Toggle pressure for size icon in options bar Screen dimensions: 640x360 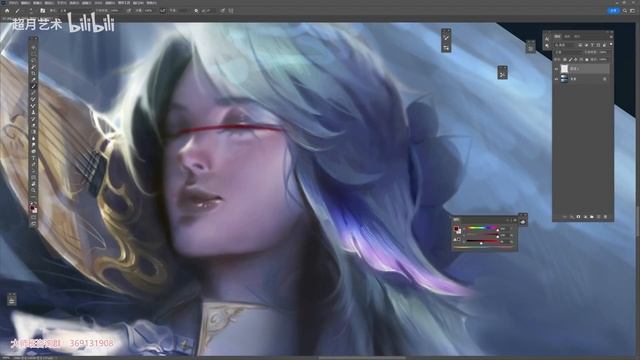(222, 11)
